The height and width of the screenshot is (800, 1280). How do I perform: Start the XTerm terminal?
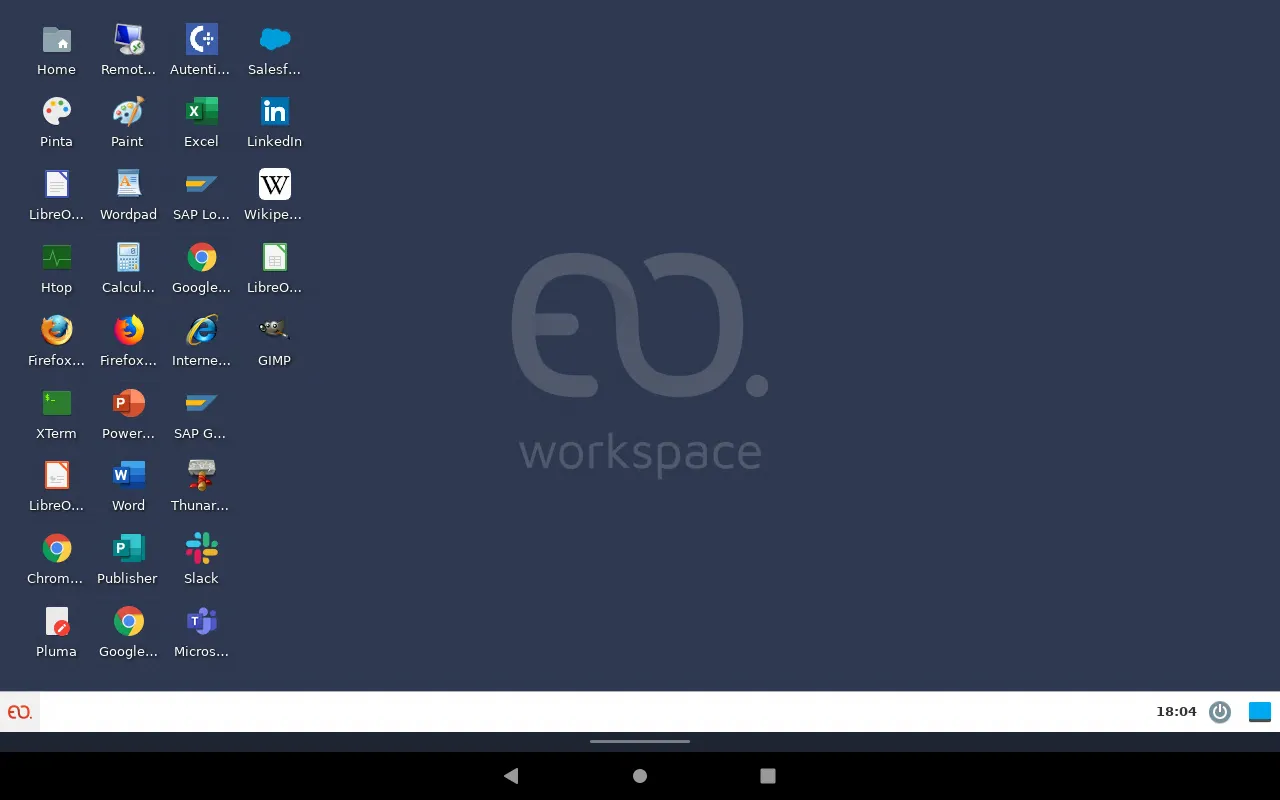(x=56, y=404)
